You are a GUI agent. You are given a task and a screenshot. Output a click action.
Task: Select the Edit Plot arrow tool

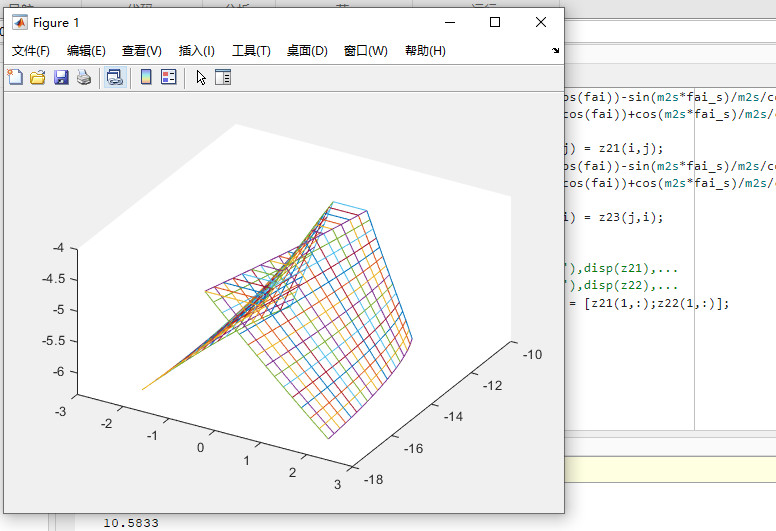[x=200, y=77]
